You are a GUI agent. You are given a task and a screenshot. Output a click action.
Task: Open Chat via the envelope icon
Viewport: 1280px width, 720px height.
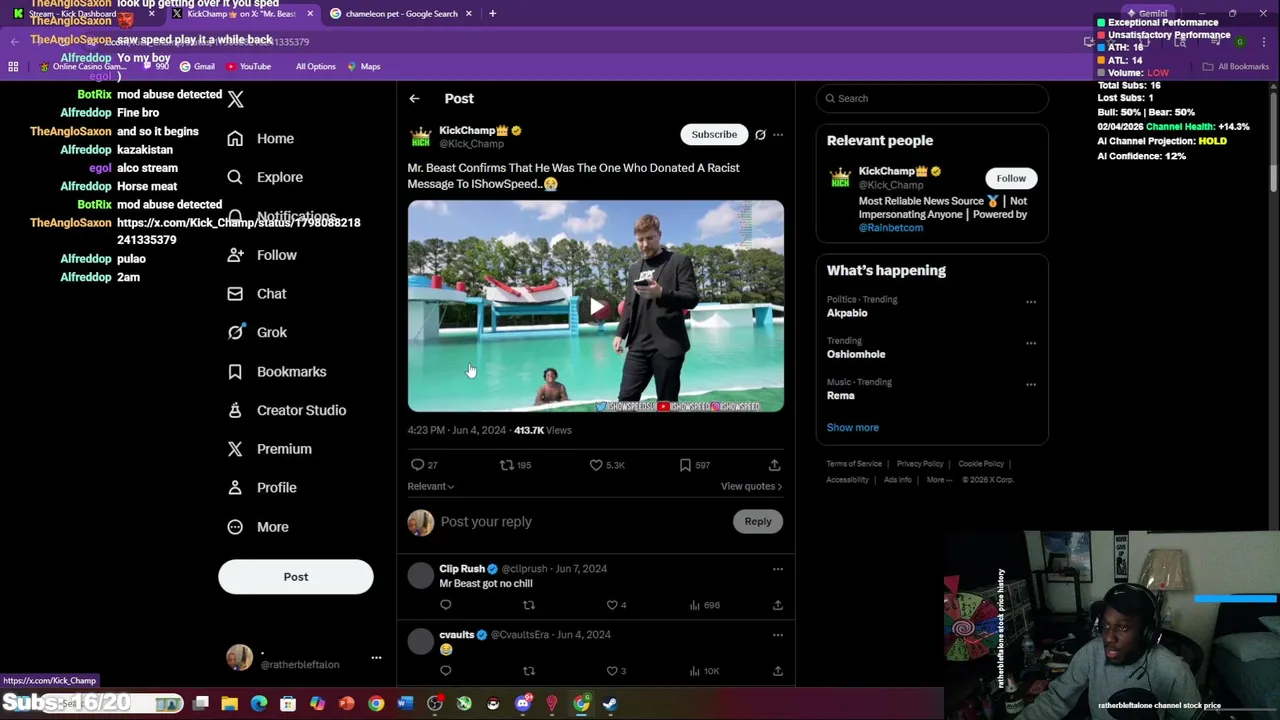pyautogui.click(x=235, y=294)
